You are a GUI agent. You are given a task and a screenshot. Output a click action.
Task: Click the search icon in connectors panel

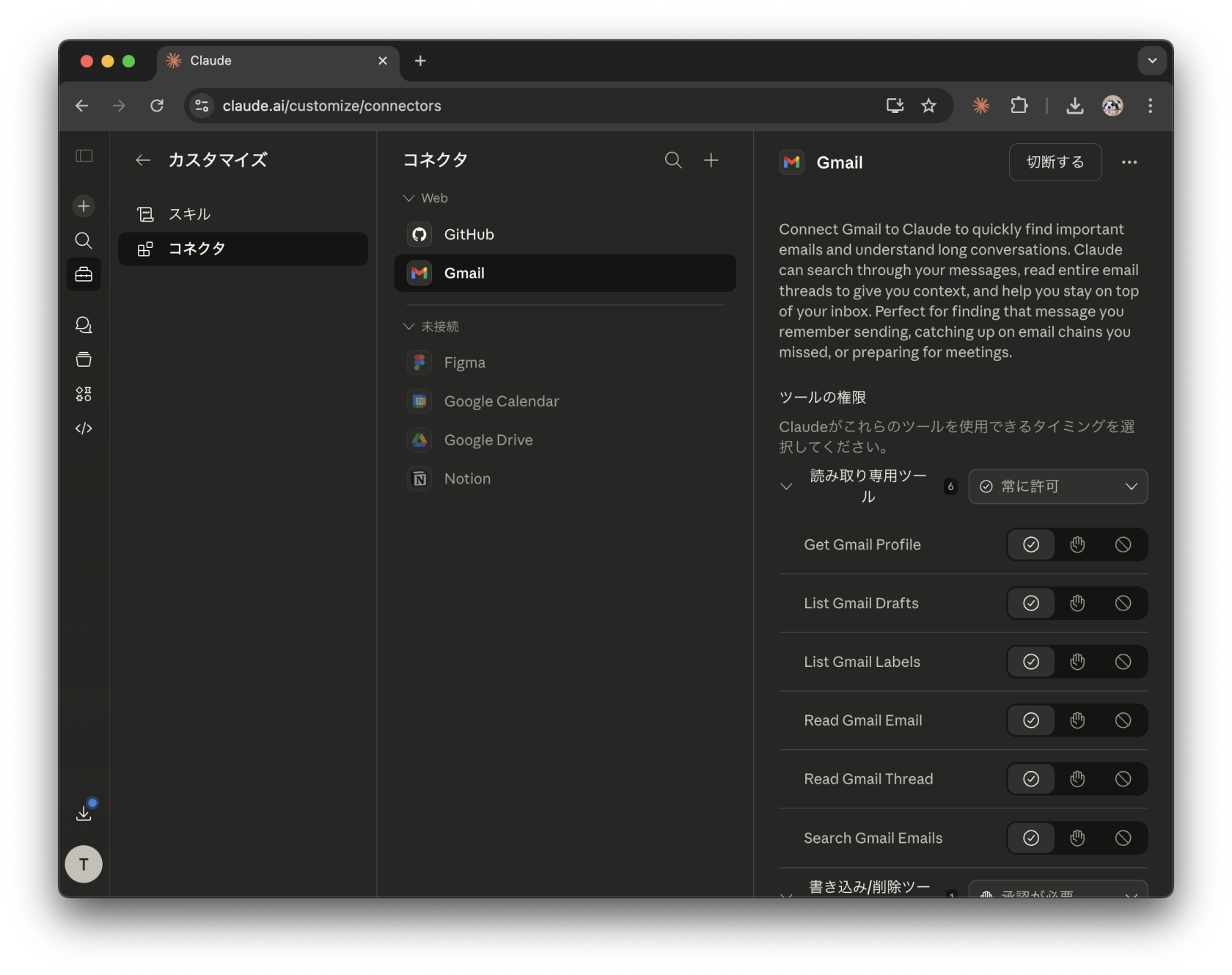(x=672, y=160)
